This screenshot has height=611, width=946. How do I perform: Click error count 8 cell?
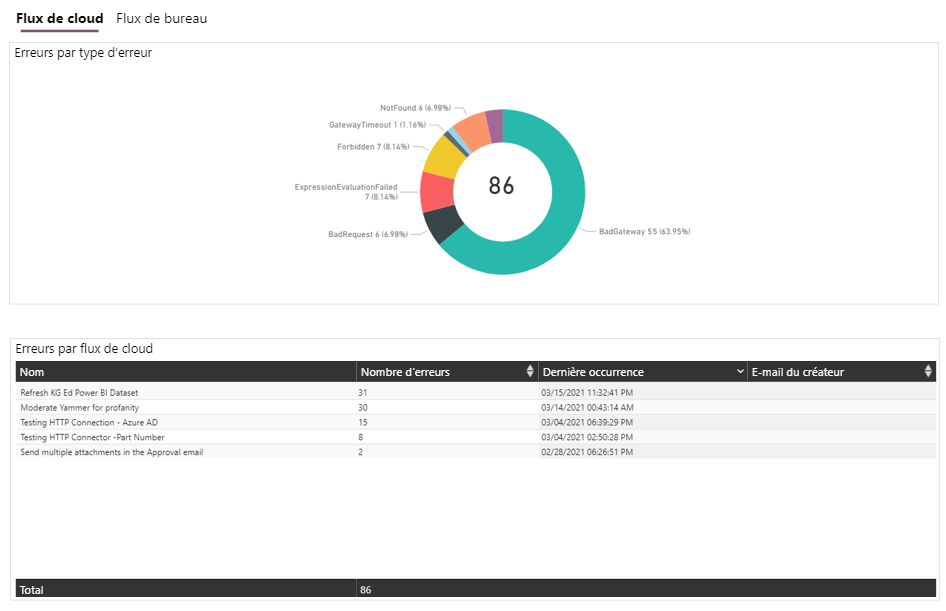pyautogui.click(x=361, y=437)
